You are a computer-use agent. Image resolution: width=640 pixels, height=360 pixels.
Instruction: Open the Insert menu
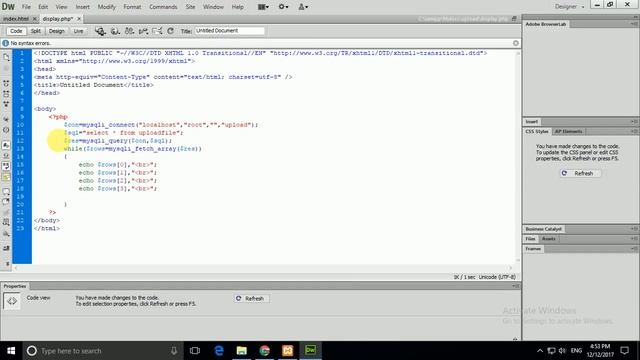point(82,7)
